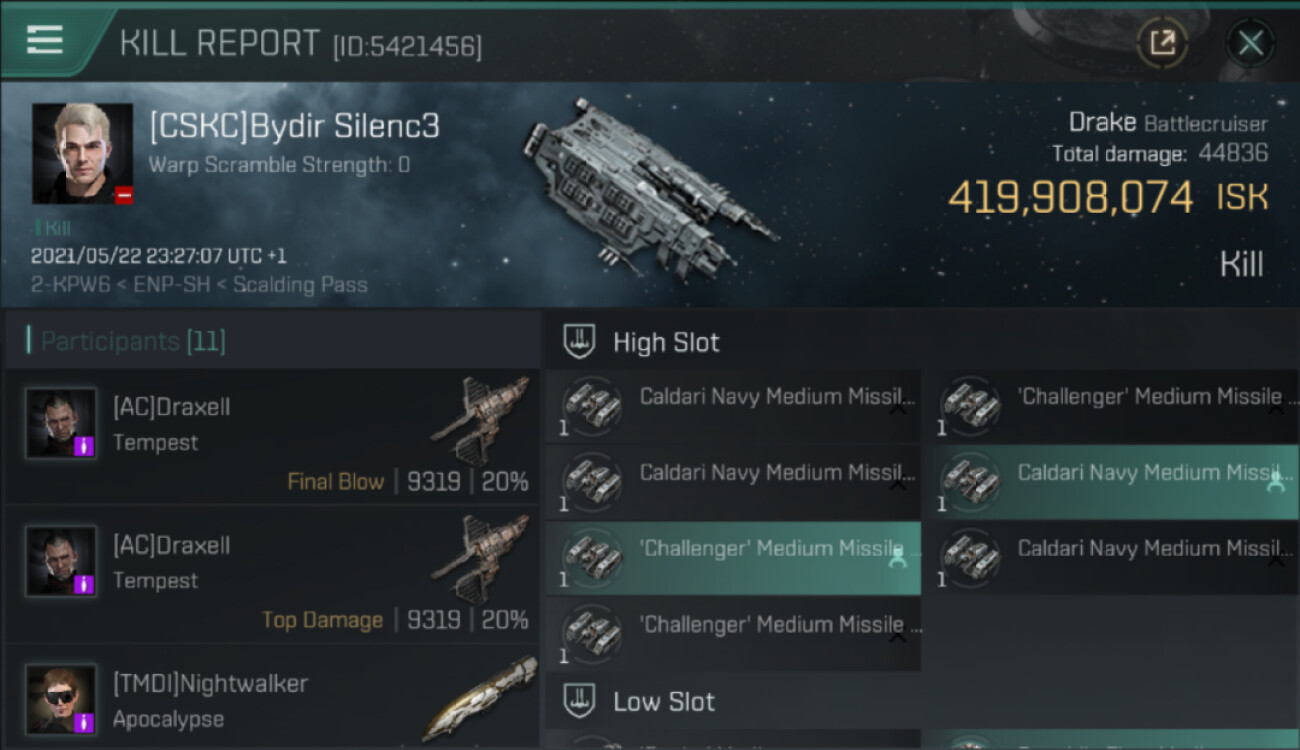1300x750 pixels.
Task: Expand the unhighlighted left-column 'Challenger' row chevron
Action: pyautogui.click(x=897, y=635)
